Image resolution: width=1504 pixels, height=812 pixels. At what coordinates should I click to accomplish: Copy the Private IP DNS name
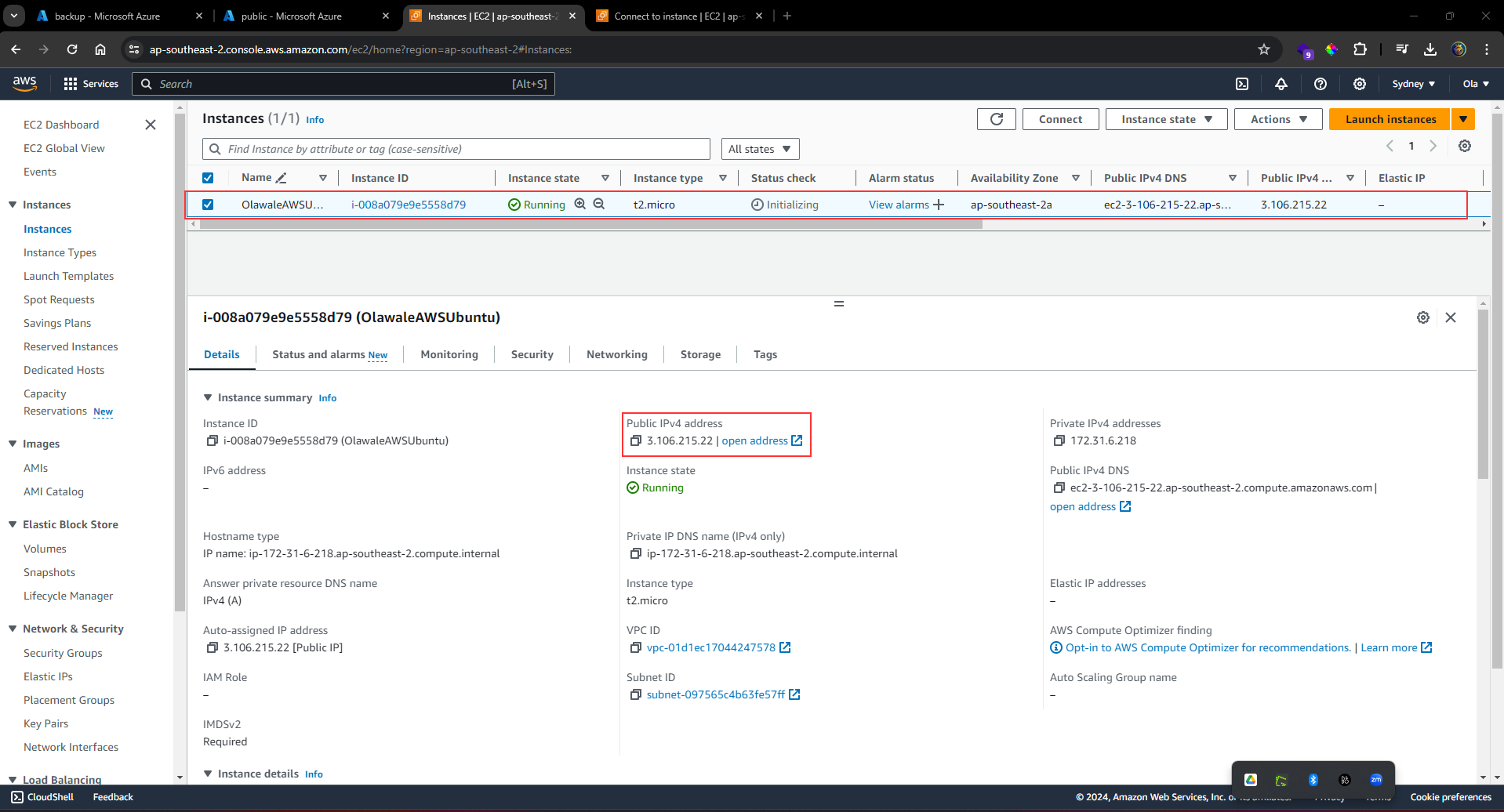pyautogui.click(x=636, y=553)
